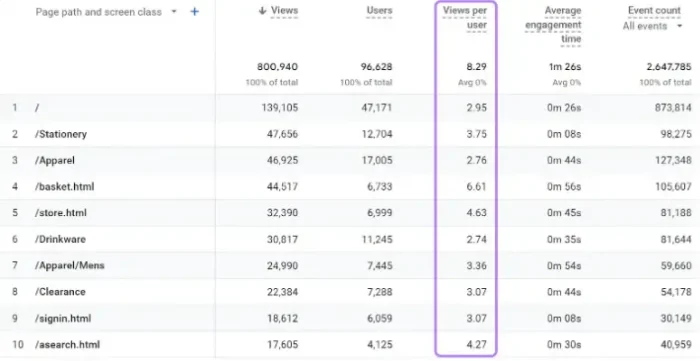Click views value 47,656 for /Stationery
The width and height of the screenshot is (700, 361).
[x=282, y=134]
